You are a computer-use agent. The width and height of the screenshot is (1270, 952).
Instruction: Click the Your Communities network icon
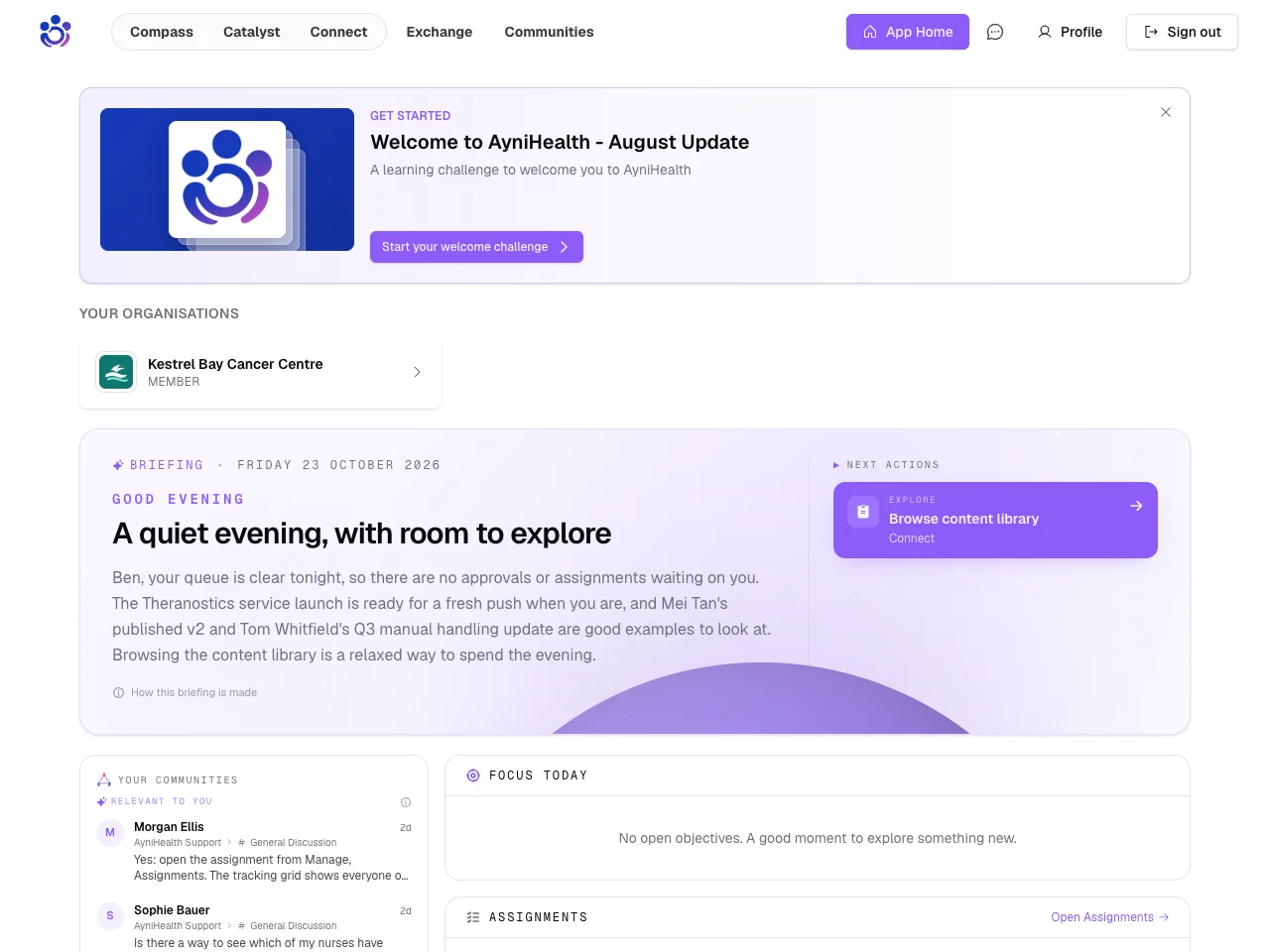[104, 779]
